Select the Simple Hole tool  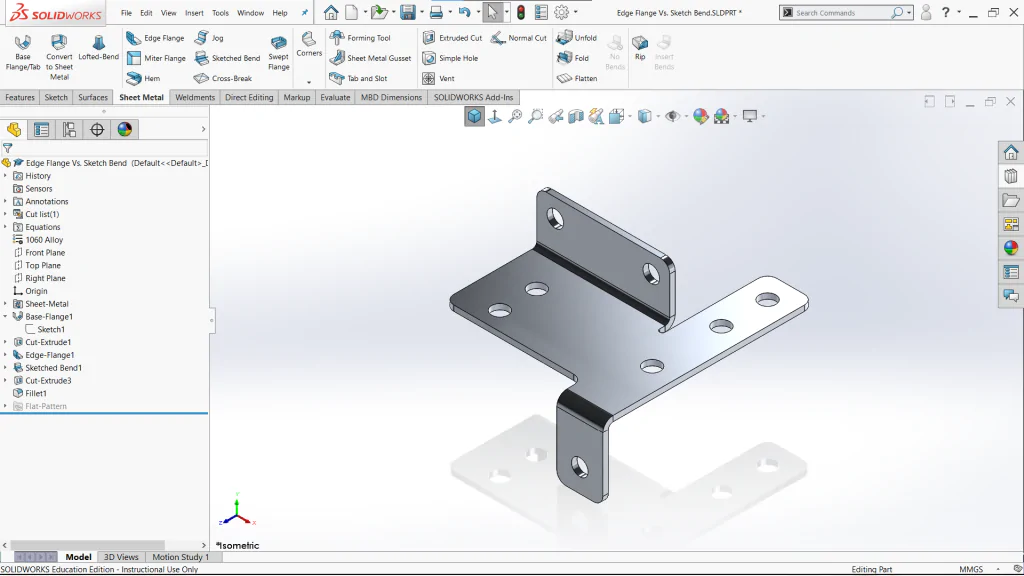click(x=450, y=58)
